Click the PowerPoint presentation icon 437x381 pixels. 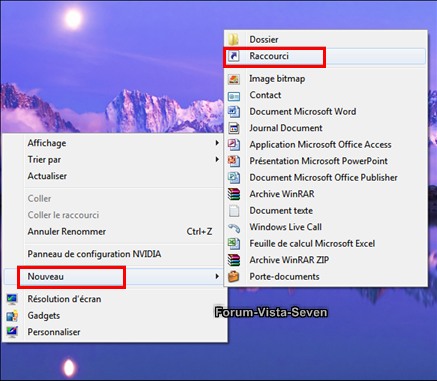tap(234, 161)
